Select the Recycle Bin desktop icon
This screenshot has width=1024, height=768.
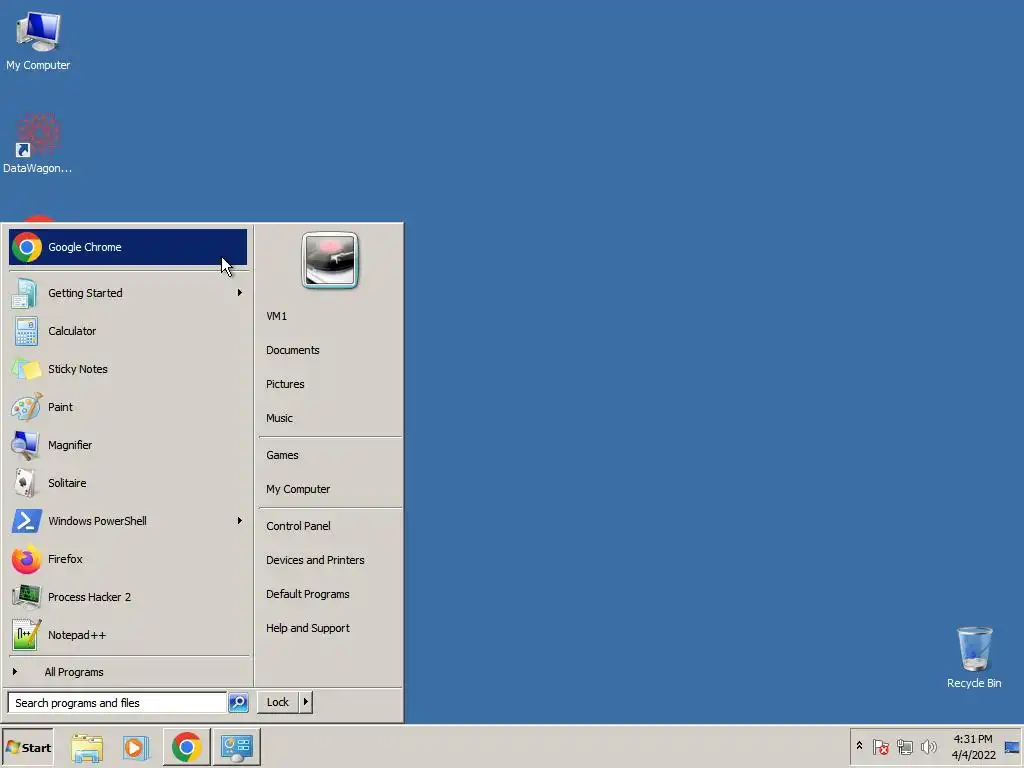click(974, 657)
